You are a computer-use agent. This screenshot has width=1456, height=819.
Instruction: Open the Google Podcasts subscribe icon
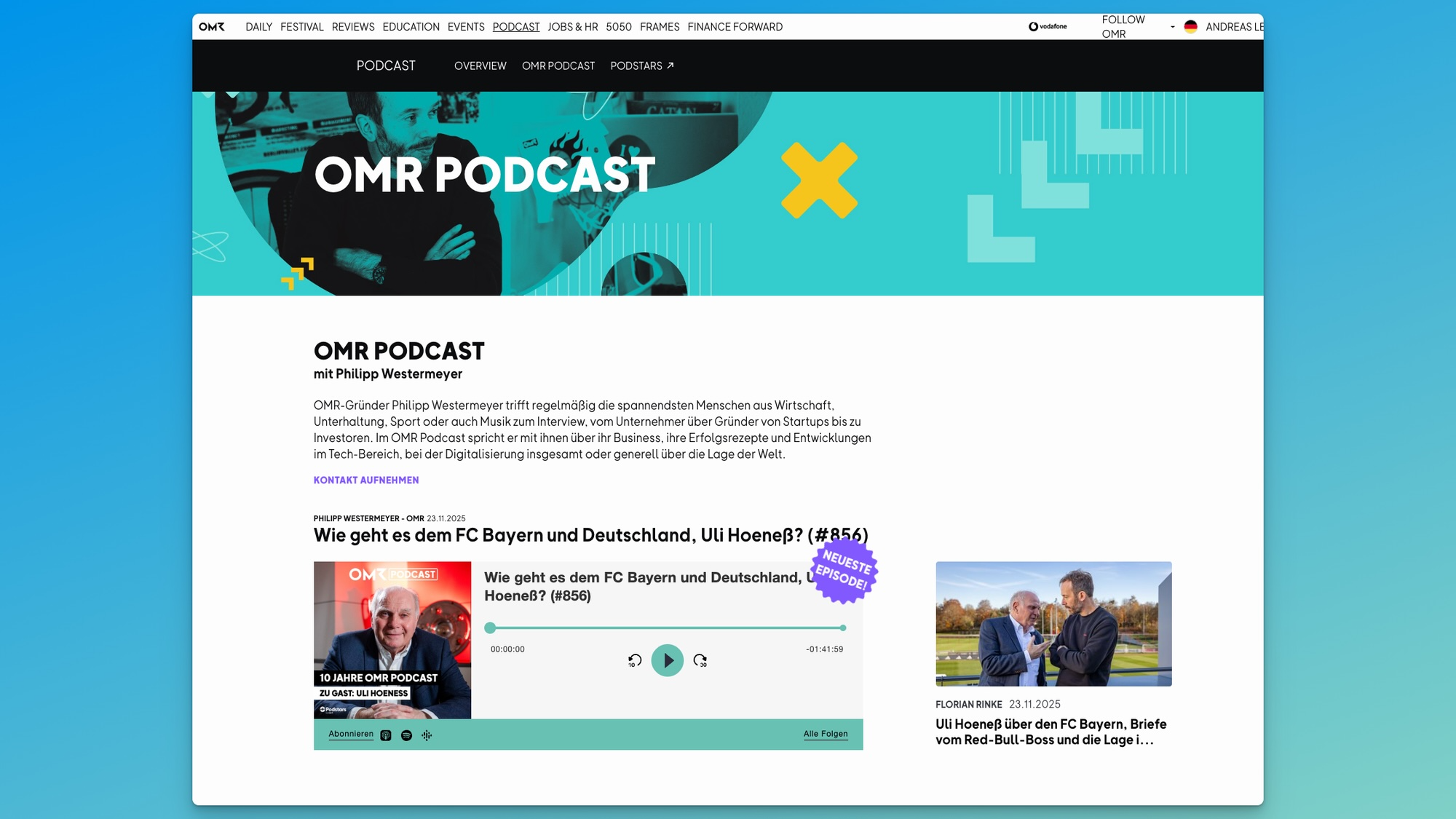(x=427, y=735)
